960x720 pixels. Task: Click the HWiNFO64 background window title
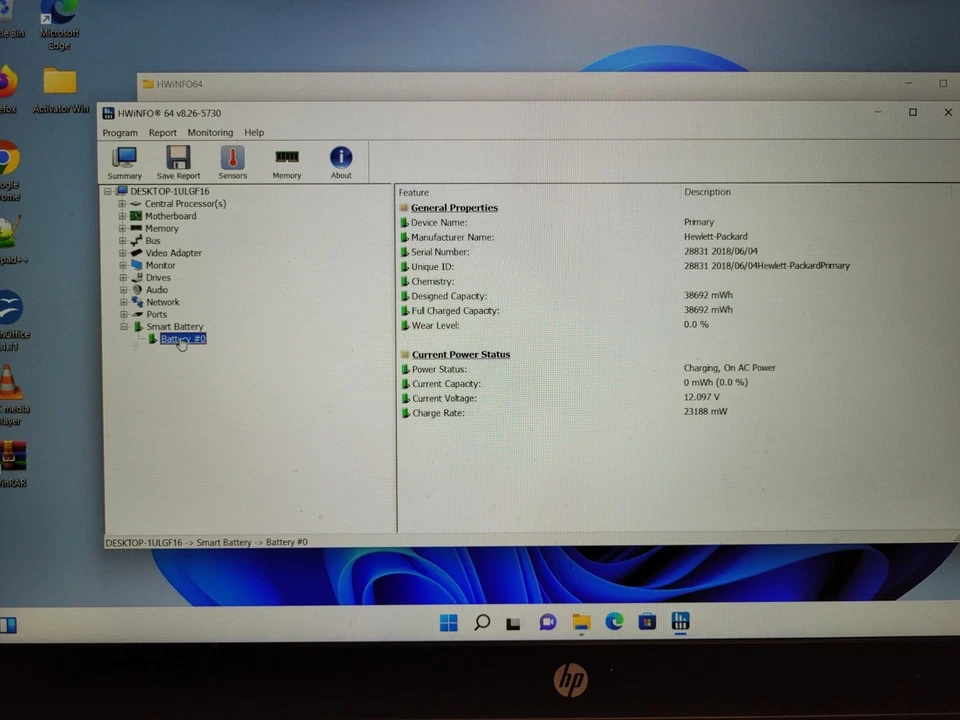pyautogui.click(x=179, y=84)
